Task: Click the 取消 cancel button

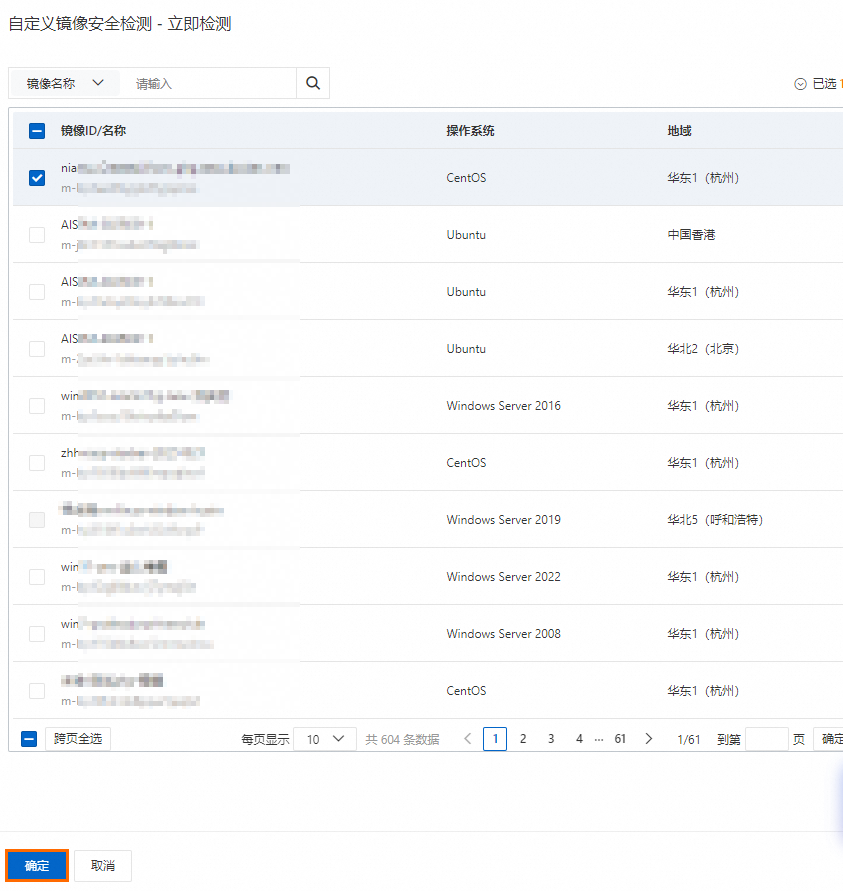Action: [x=103, y=865]
